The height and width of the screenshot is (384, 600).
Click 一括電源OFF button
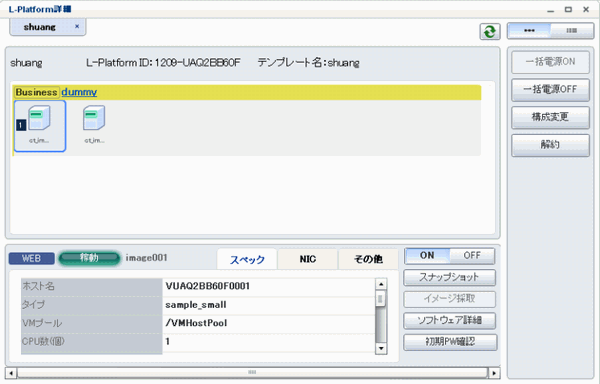pyautogui.click(x=550, y=89)
